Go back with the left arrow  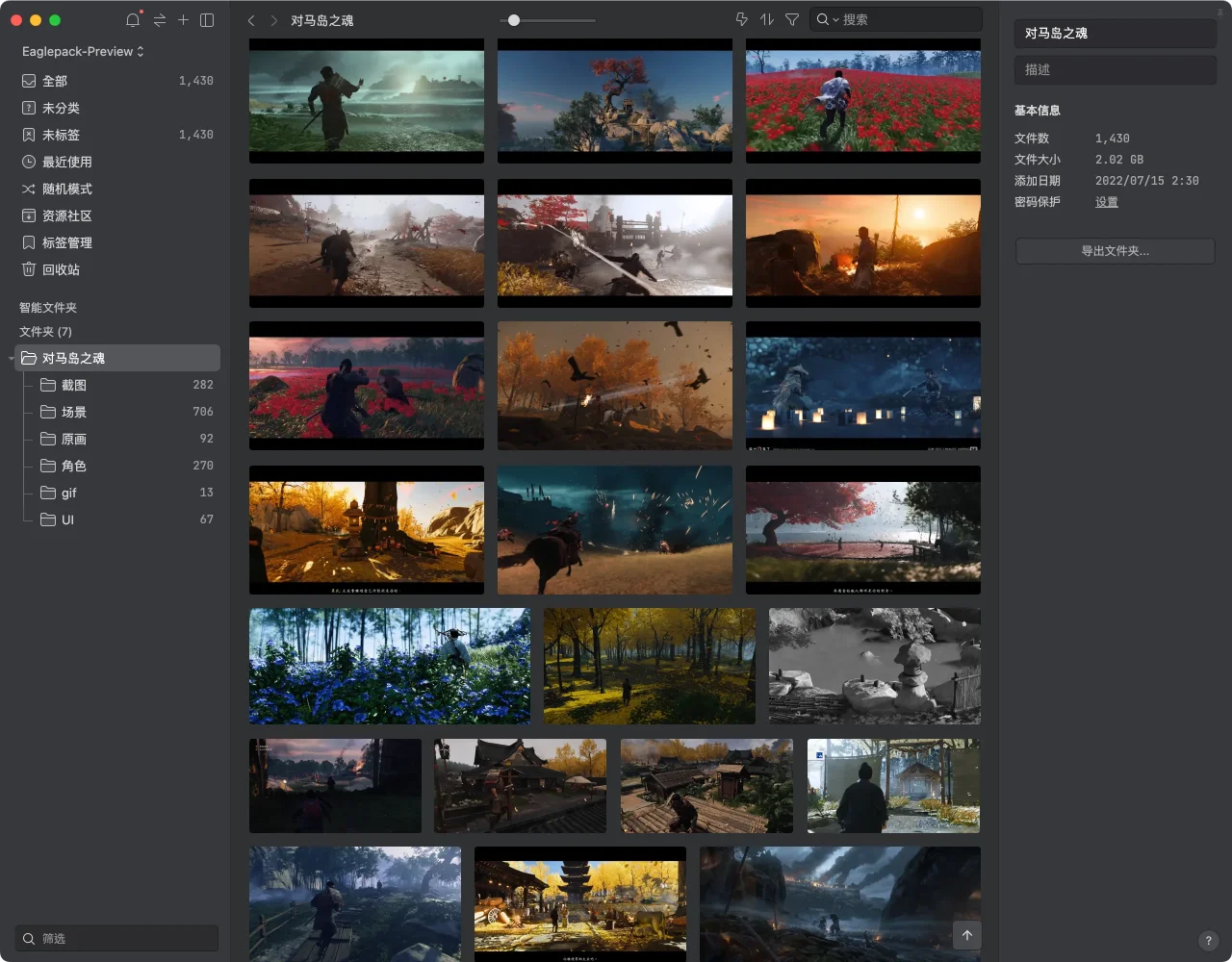click(251, 20)
